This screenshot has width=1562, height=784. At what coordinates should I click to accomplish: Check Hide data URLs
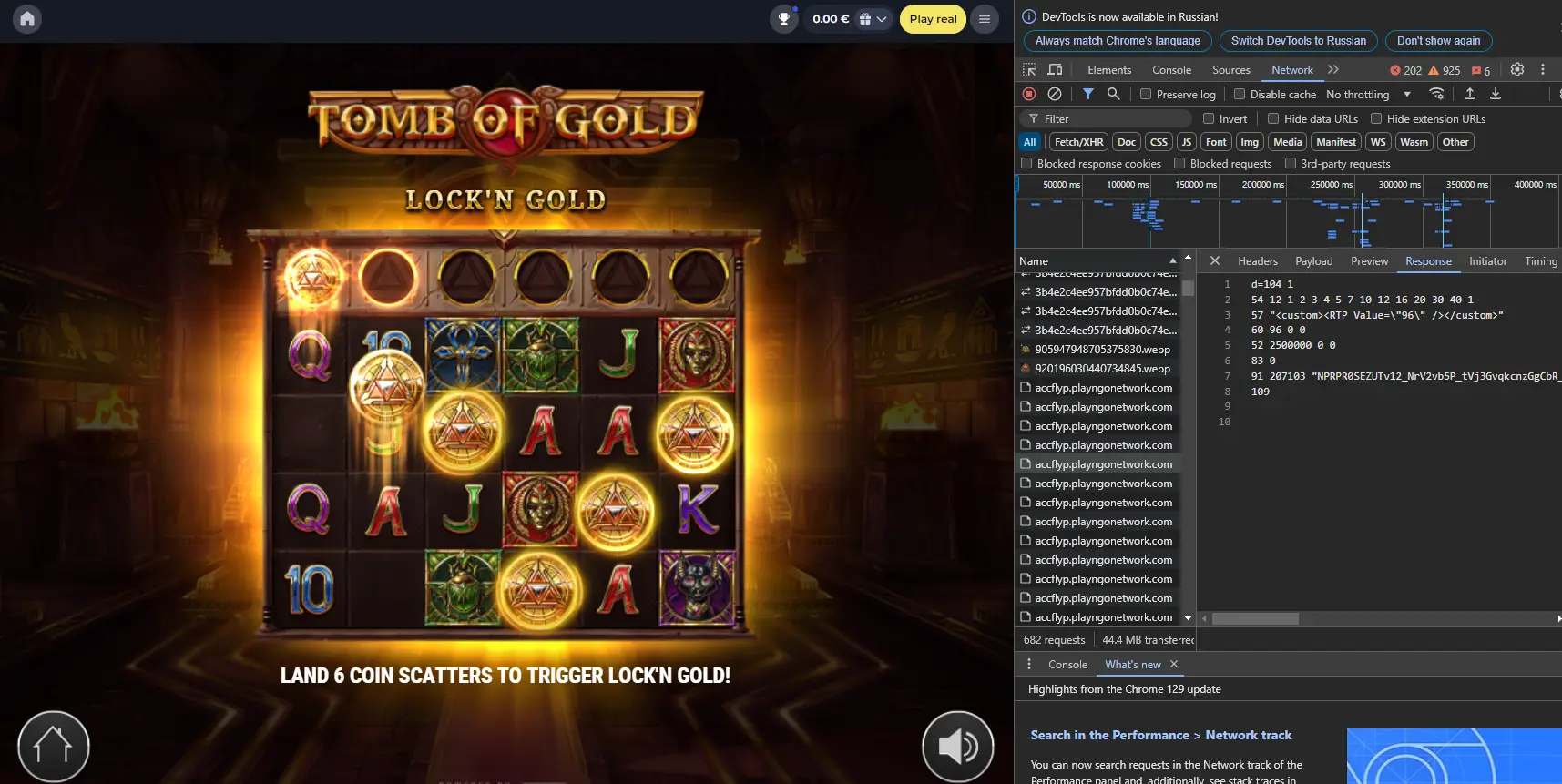1273,118
